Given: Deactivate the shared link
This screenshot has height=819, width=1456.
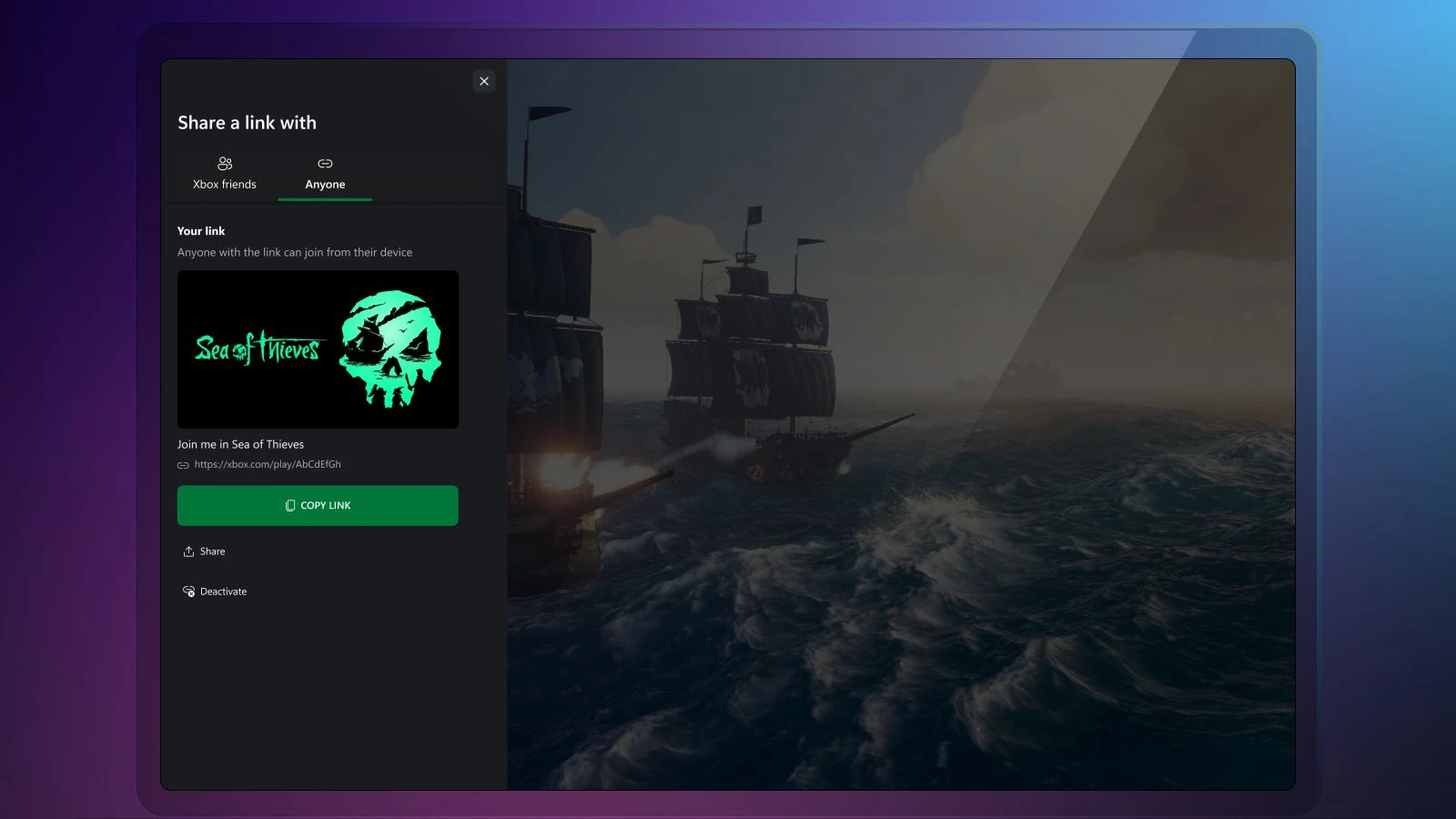Looking at the screenshot, I should click(215, 591).
